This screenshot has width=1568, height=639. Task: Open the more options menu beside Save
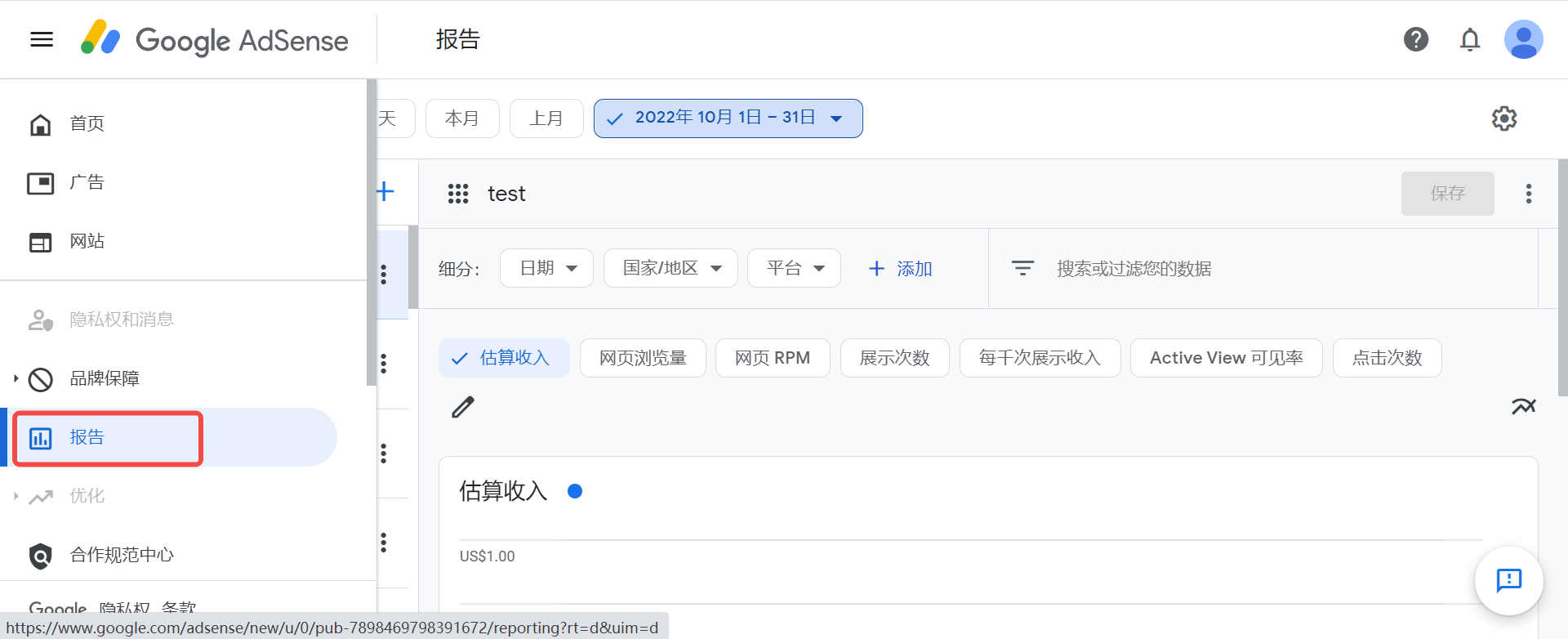click(x=1528, y=194)
